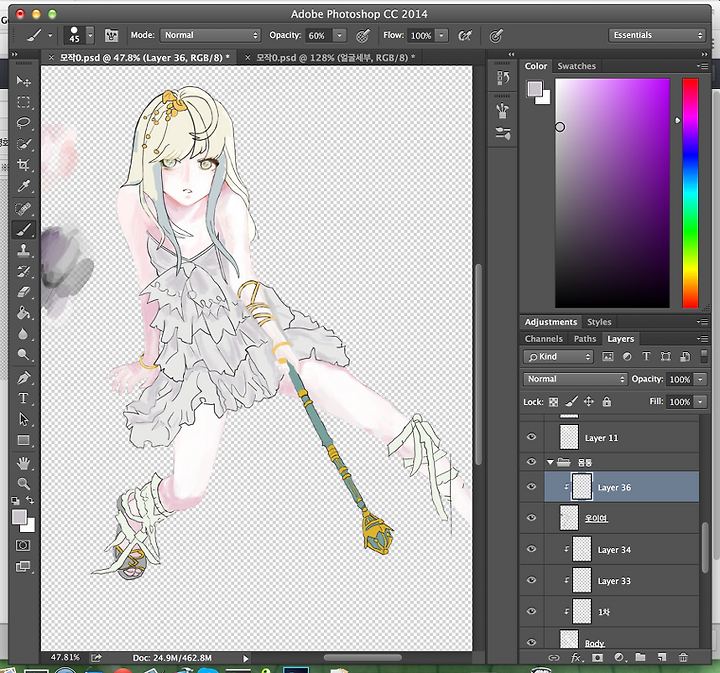Swap foreground and background colors
Viewport: 720px width, 673px height.
tap(30, 500)
